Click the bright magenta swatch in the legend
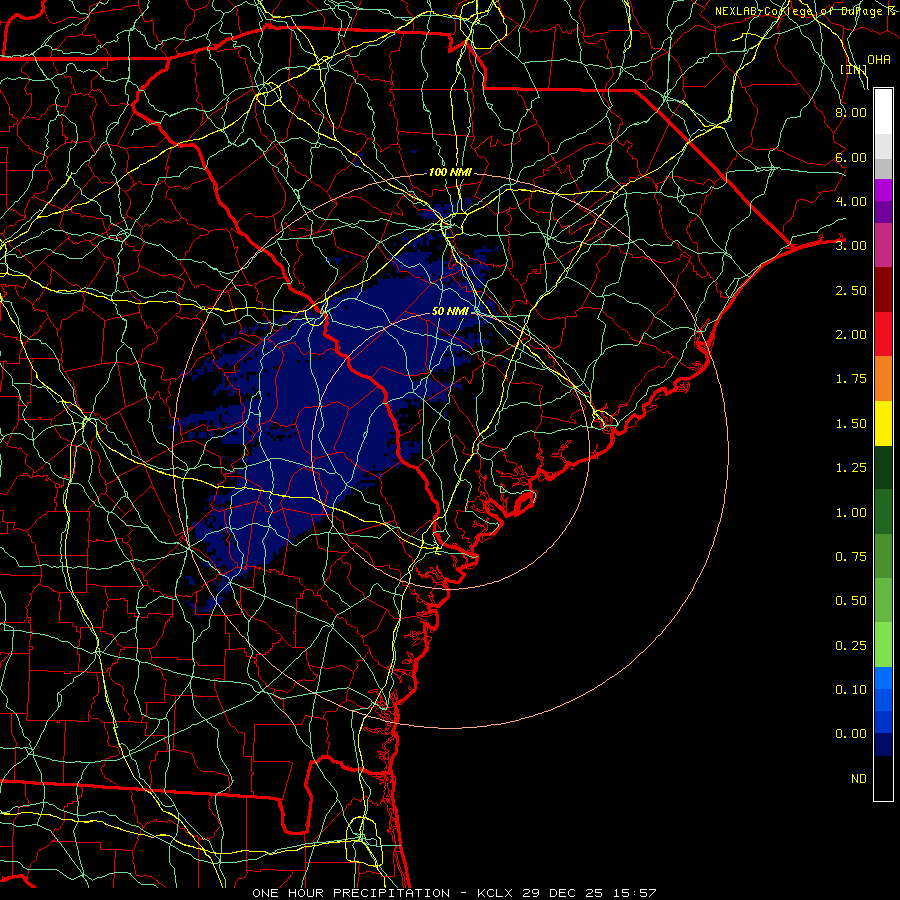The height and width of the screenshot is (900, 900). click(x=883, y=190)
